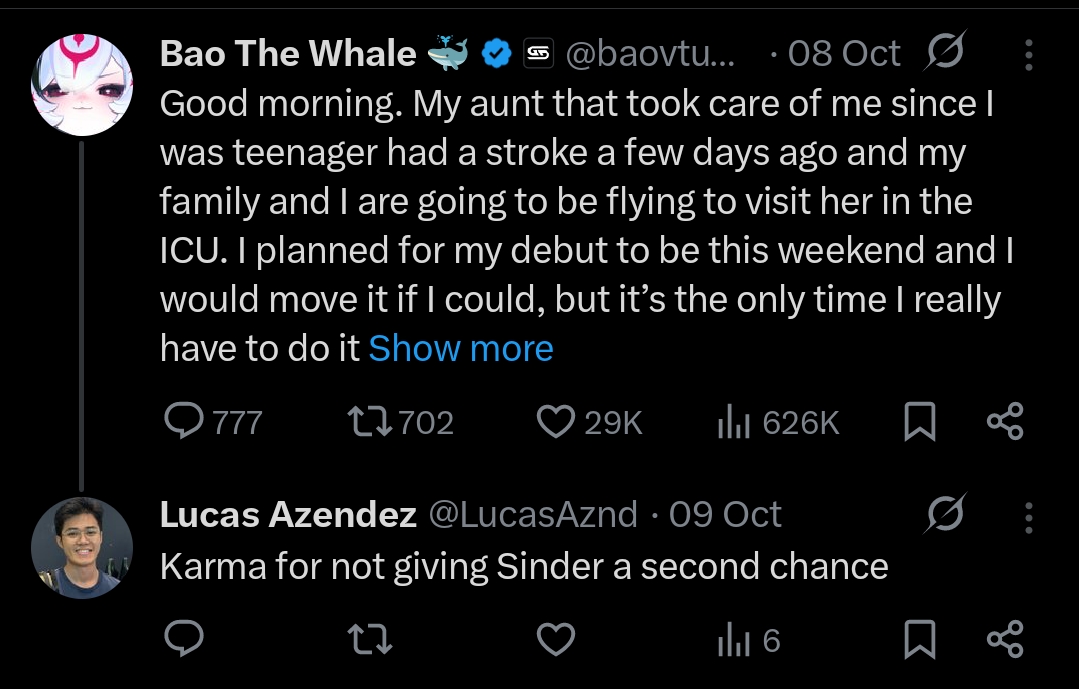Bookmark Lucas Azendez's reply

(919, 638)
